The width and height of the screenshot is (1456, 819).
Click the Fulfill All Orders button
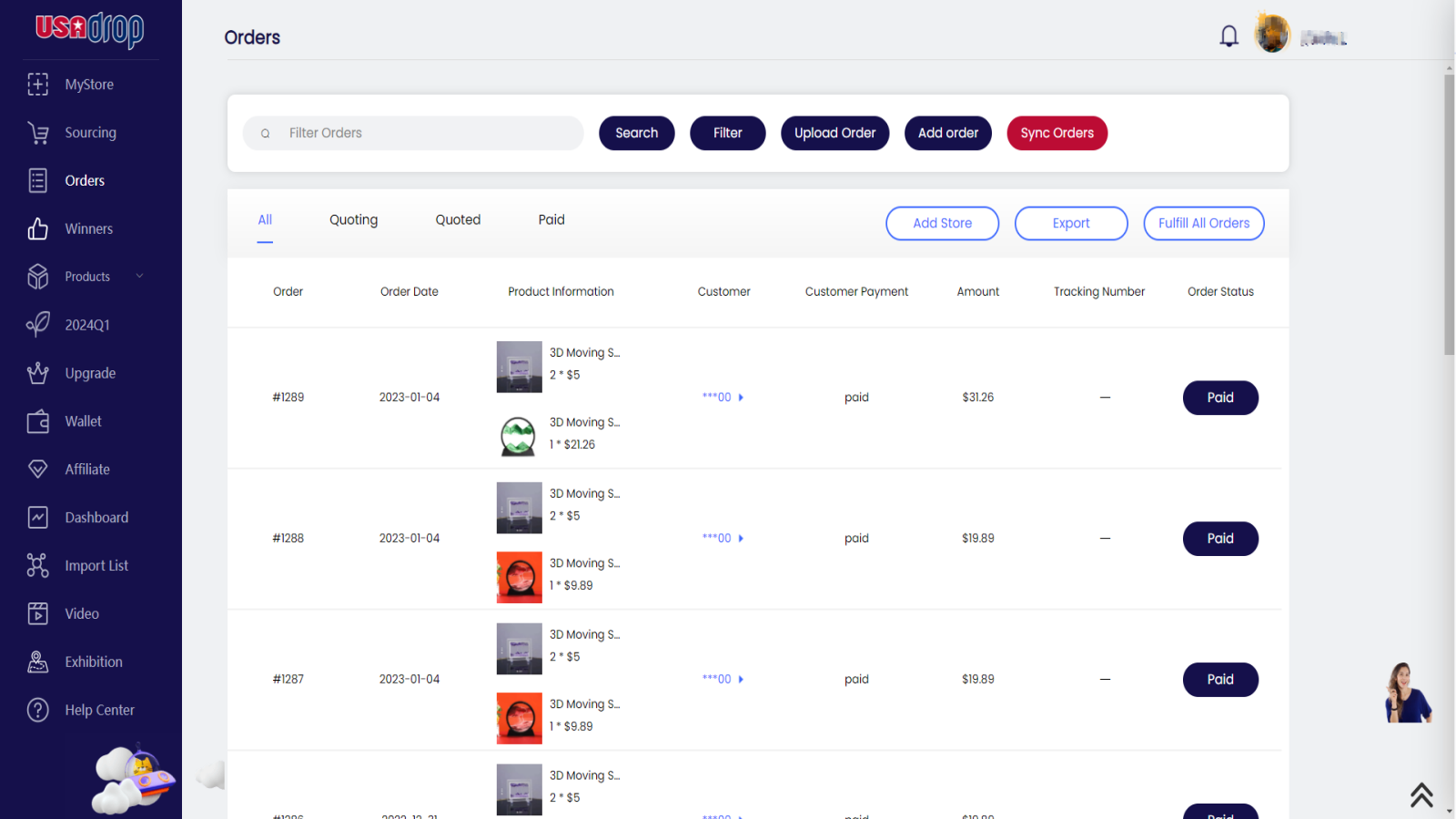pyautogui.click(x=1203, y=223)
